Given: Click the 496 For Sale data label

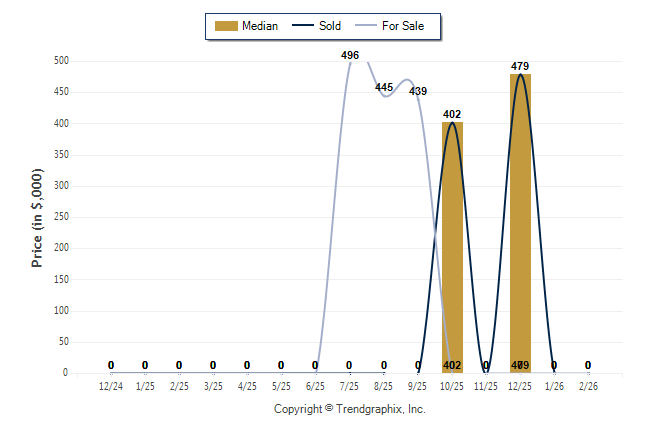Looking at the screenshot, I should [350, 55].
